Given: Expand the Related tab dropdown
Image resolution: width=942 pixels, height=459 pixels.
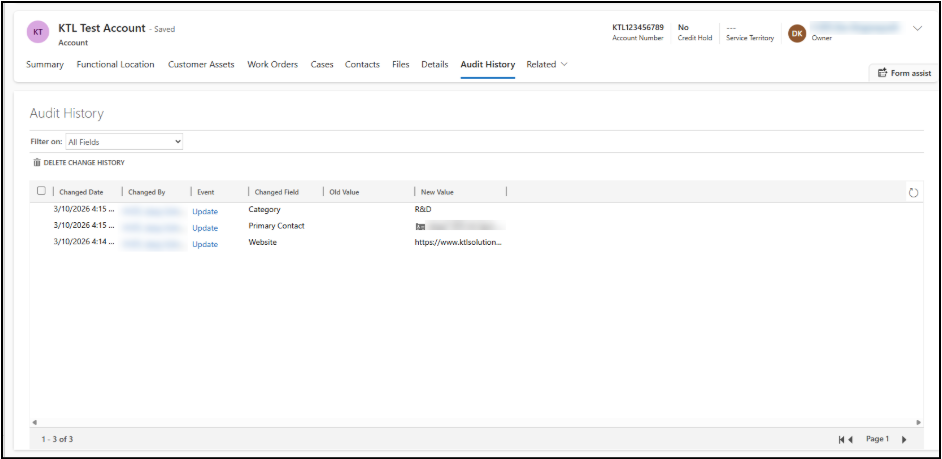Looking at the screenshot, I should coord(547,65).
